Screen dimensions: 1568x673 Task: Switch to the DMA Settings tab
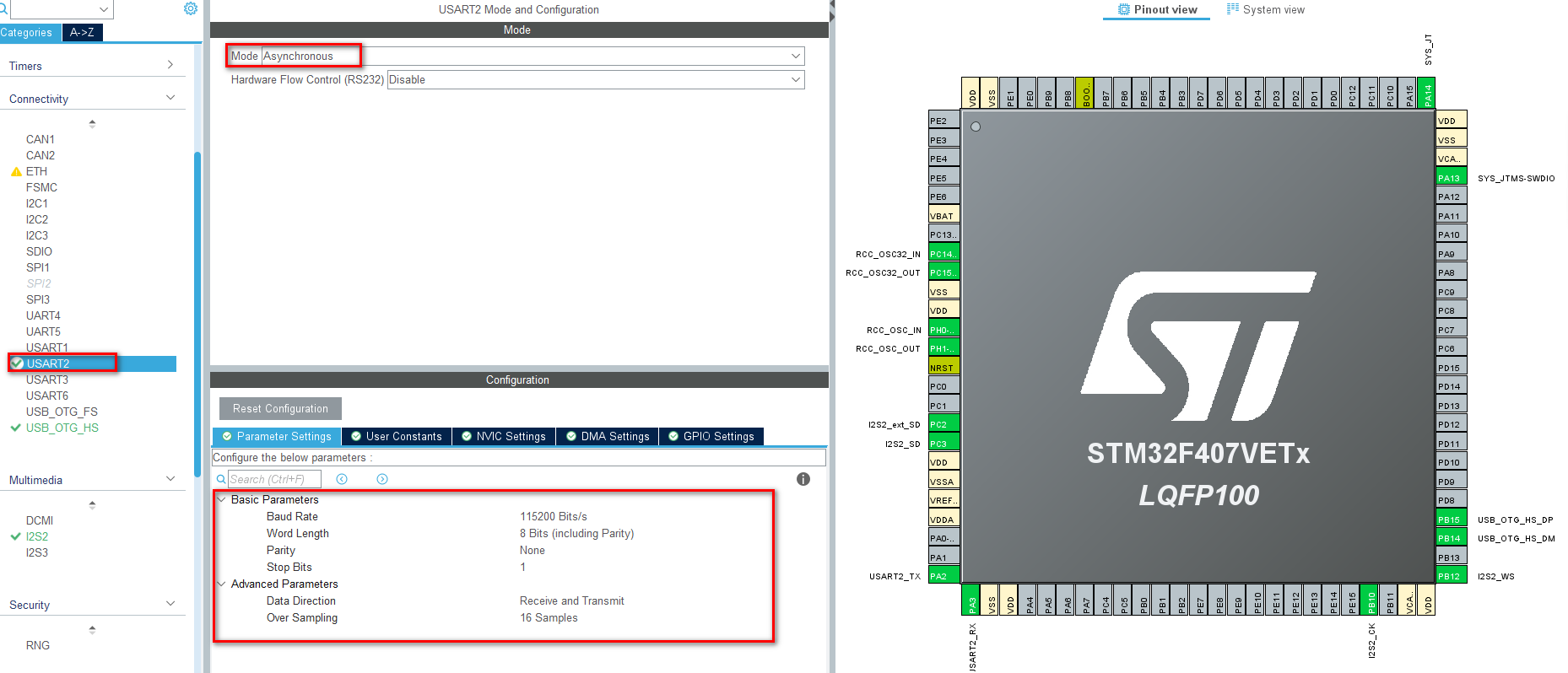pyautogui.click(x=608, y=436)
